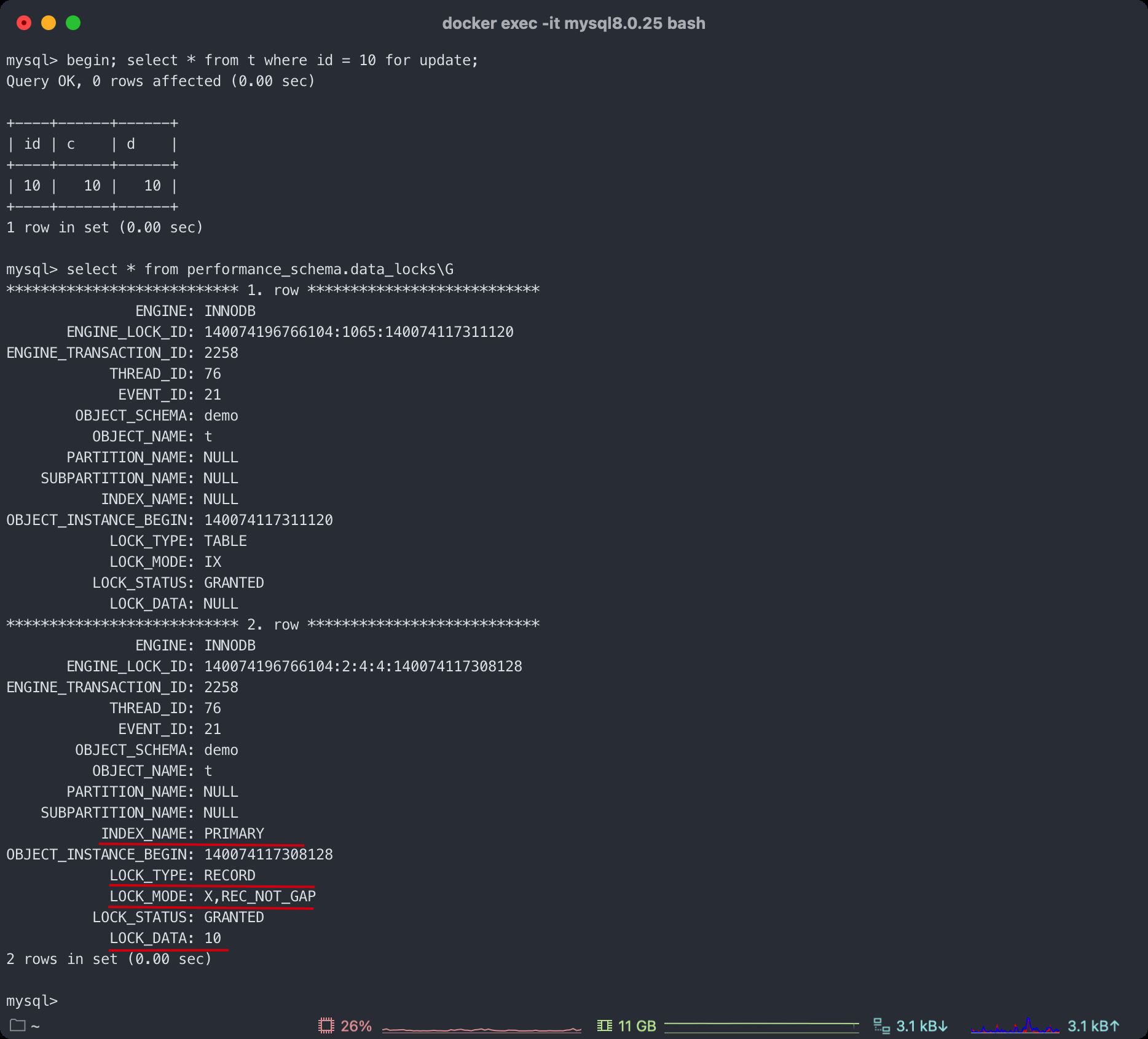The width and height of the screenshot is (1148, 1039).
Task: Click the empty mysql prompt at the bottom
Action: 31,1000
